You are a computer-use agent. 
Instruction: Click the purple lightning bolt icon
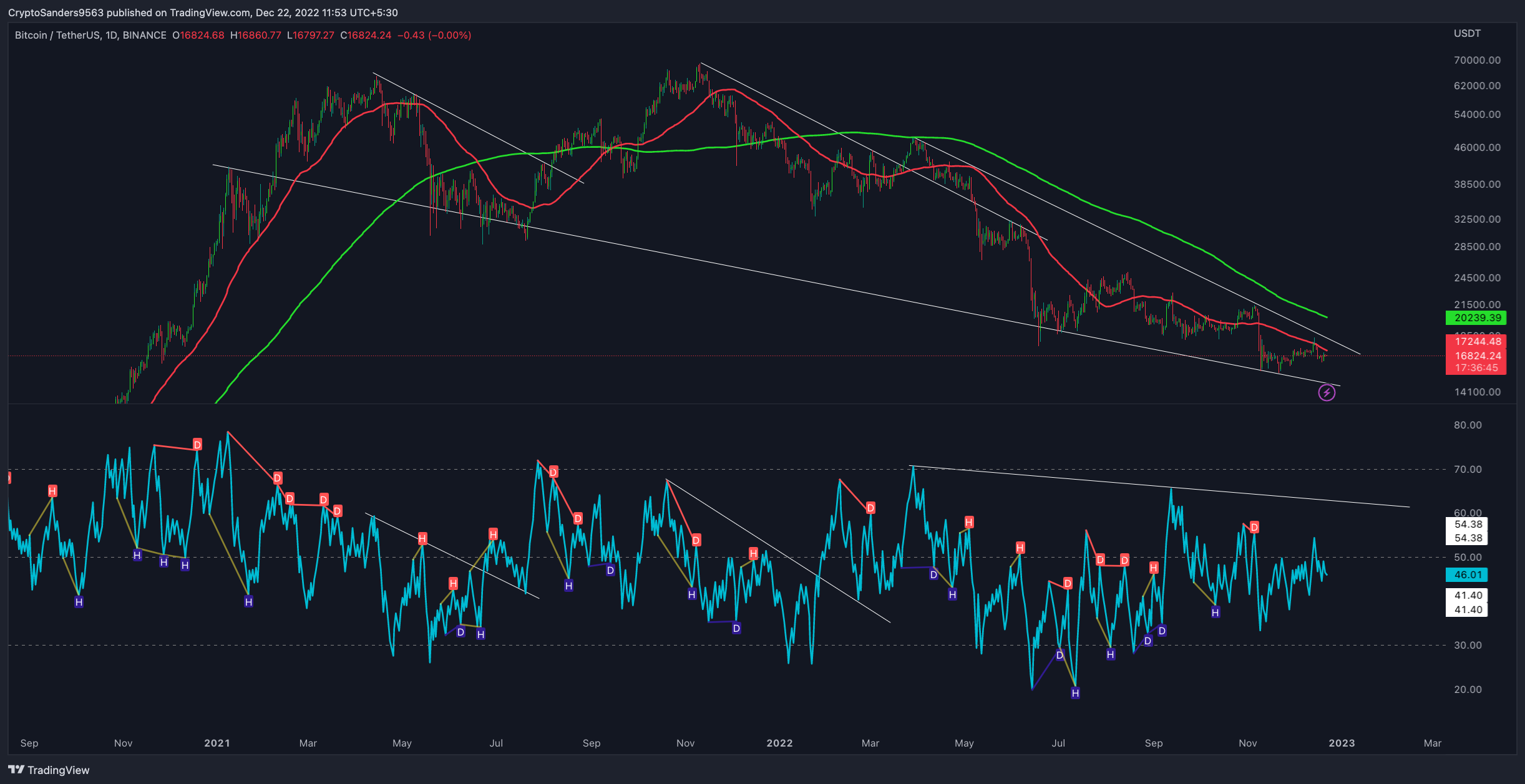(x=1327, y=392)
